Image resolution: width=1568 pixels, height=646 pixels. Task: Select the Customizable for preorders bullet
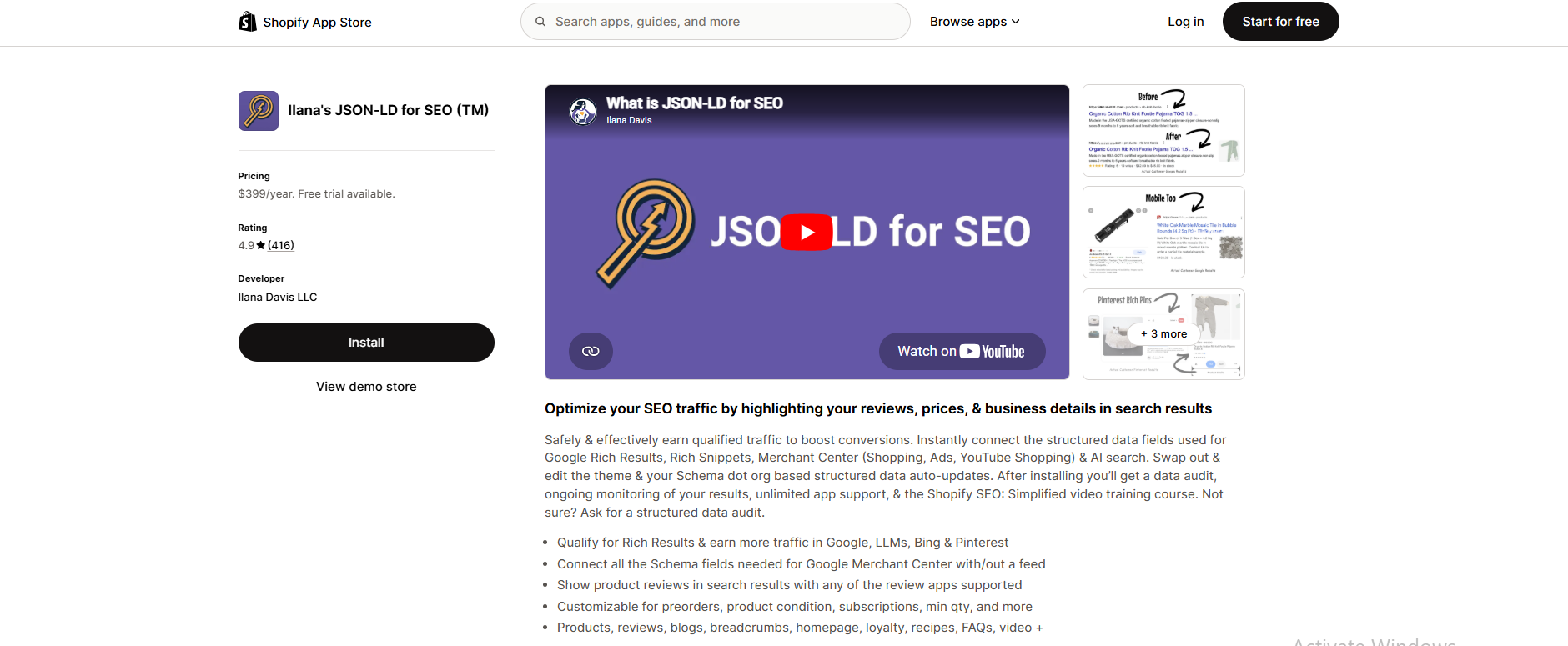795,607
